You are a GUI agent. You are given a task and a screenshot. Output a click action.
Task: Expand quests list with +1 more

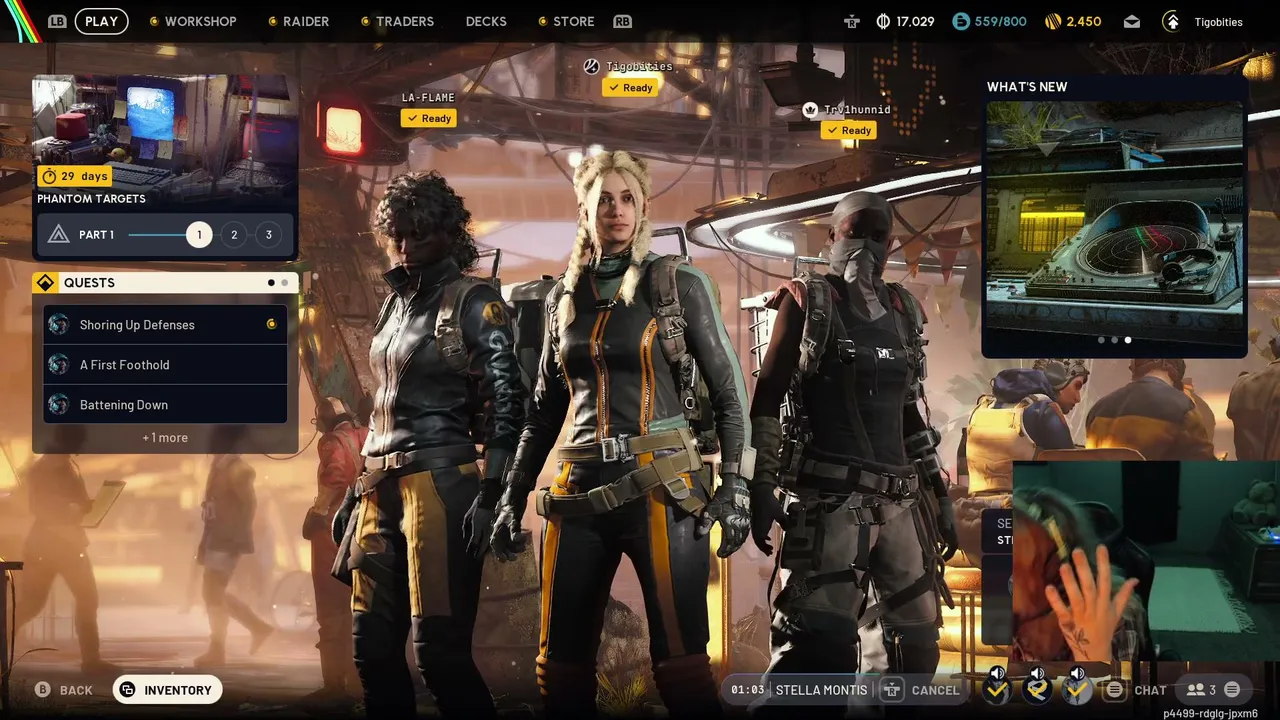[165, 438]
